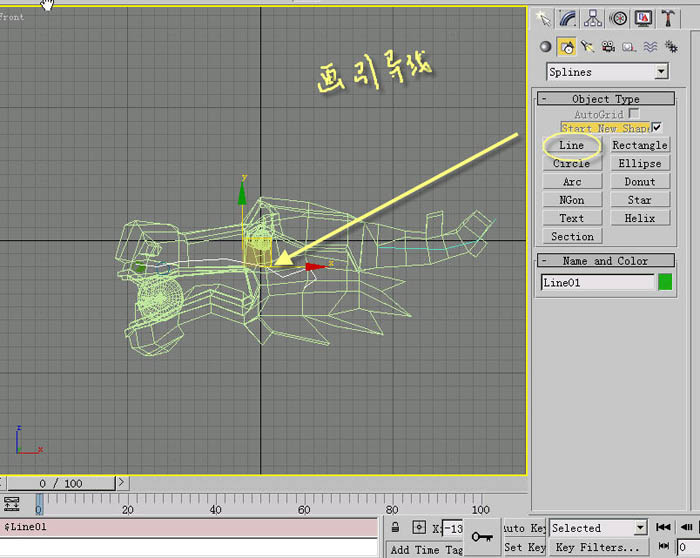The height and width of the screenshot is (558, 700).
Task: Go to Start playback control
Action: coord(663,527)
